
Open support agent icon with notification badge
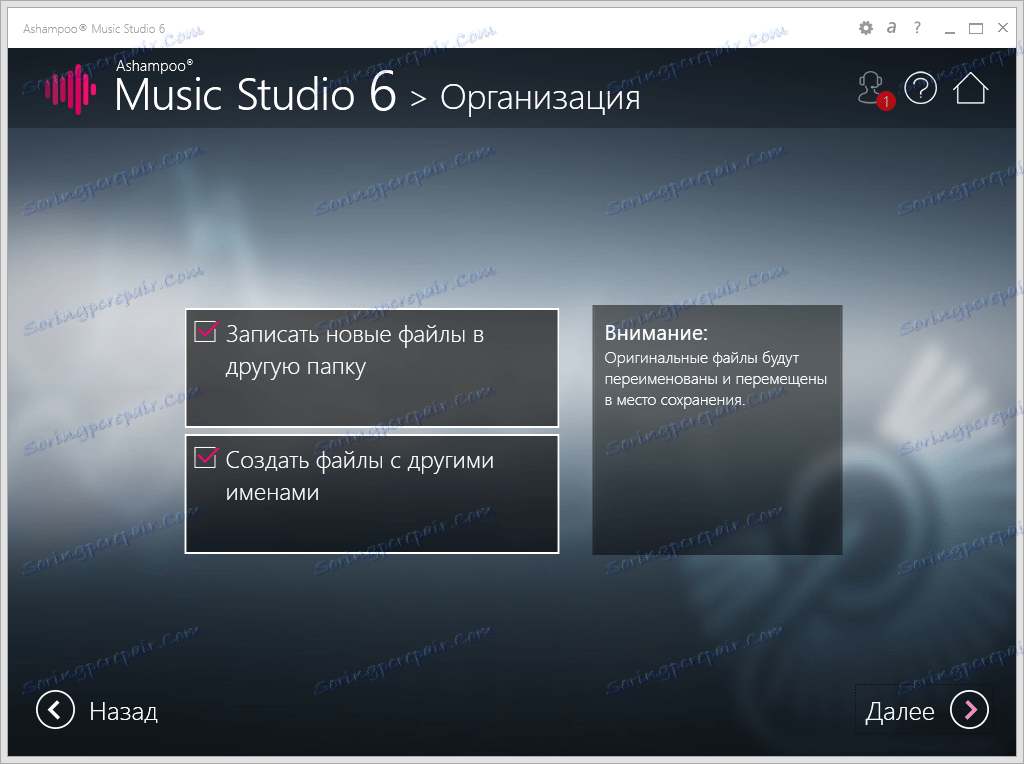tap(875, 90)
